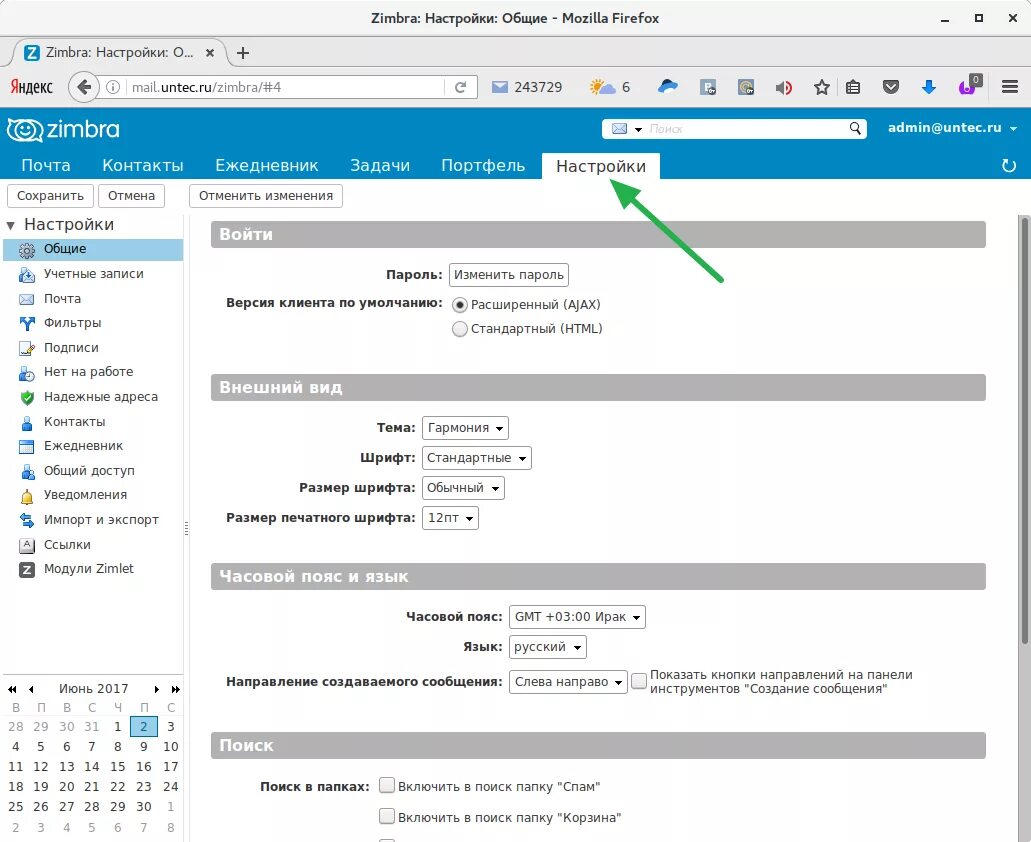Screen dimensions: 1031x842
Task: Click the browser back arrow button
Action: [84, 87]
